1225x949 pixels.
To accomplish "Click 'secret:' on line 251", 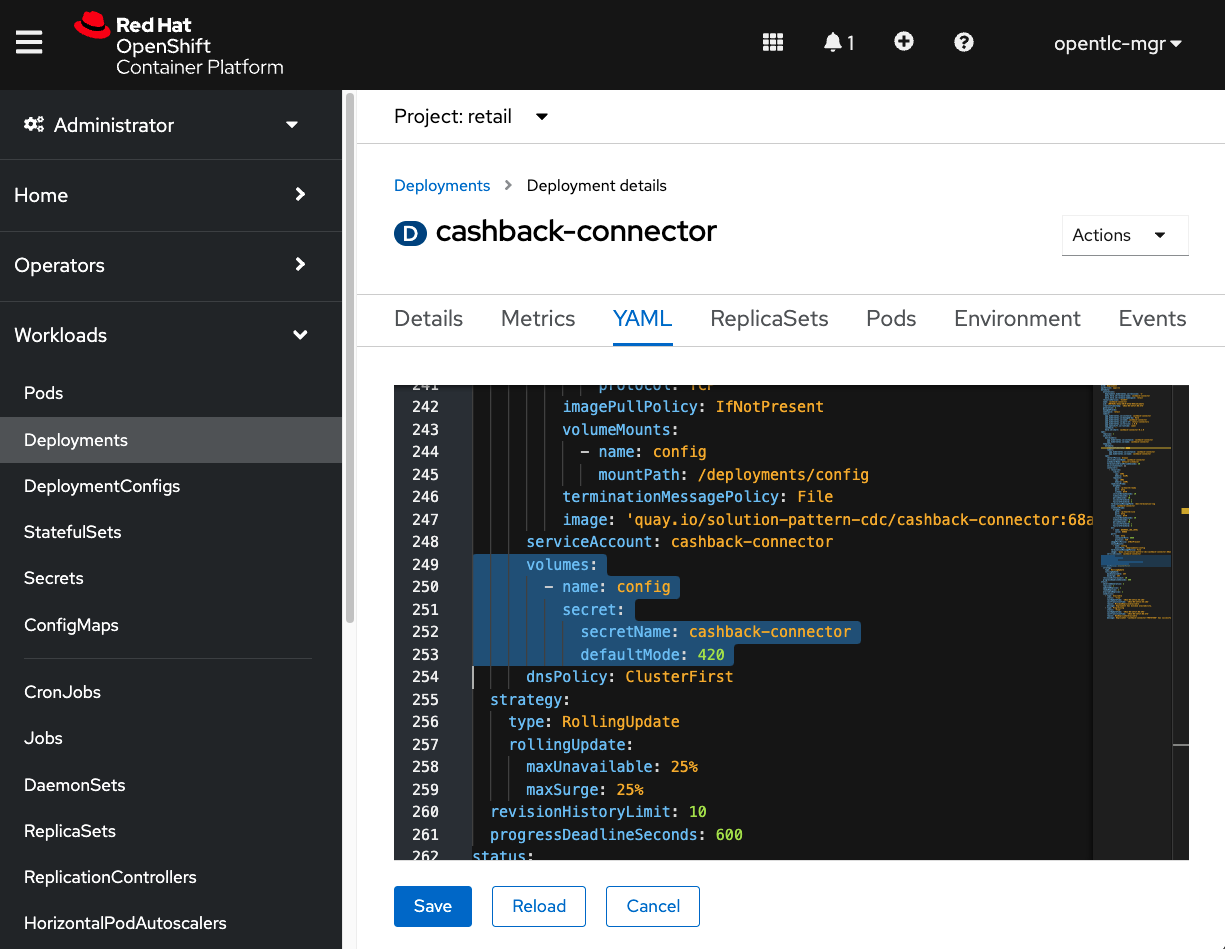I will 592,610.
